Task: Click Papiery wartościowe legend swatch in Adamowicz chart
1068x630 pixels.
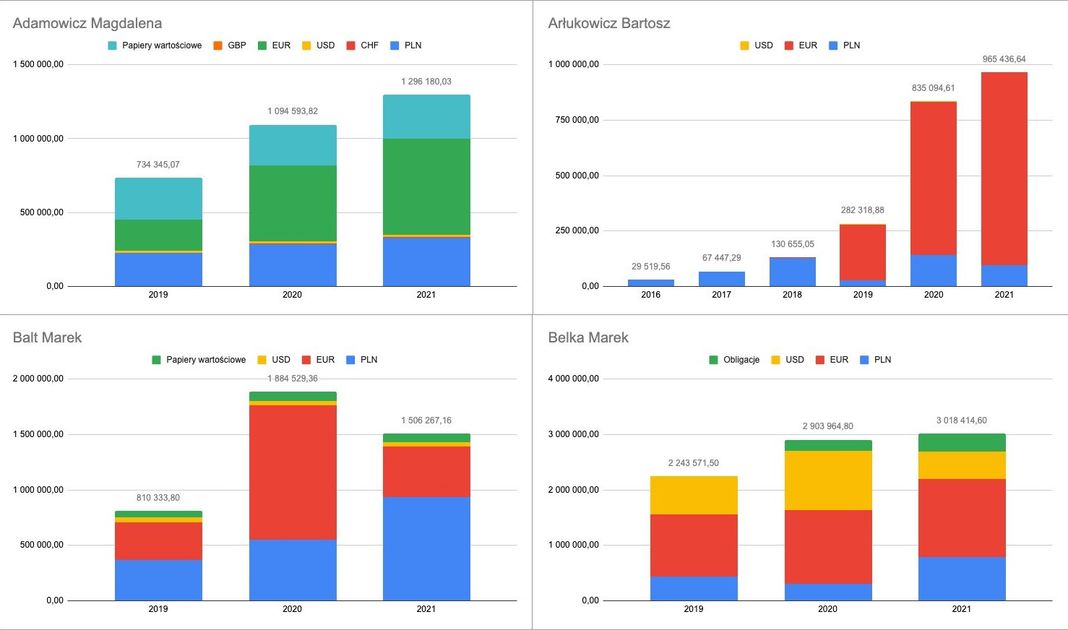Action: click(113, 46)
